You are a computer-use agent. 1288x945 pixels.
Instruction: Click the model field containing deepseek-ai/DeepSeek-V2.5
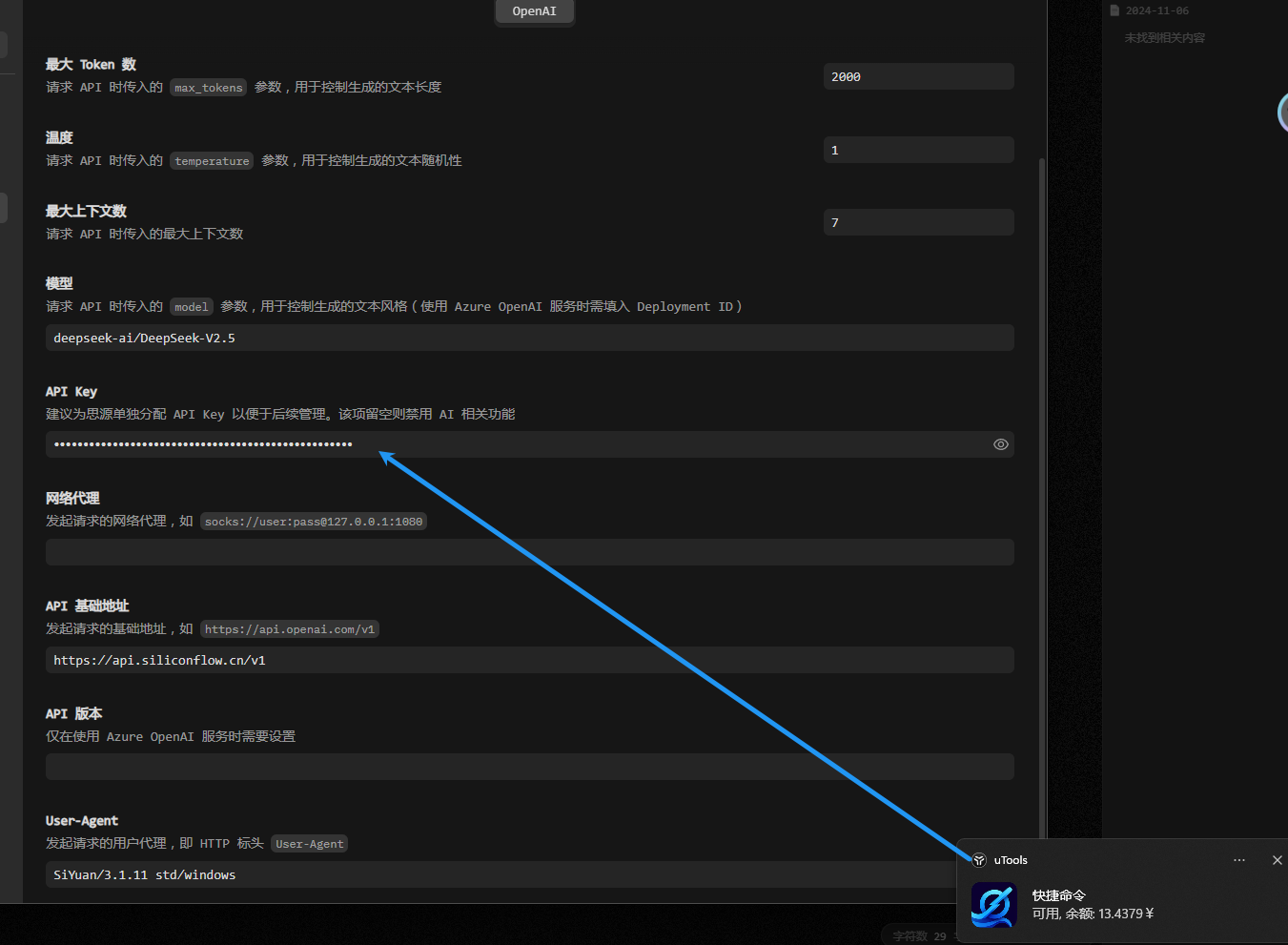tap(529, 338)
